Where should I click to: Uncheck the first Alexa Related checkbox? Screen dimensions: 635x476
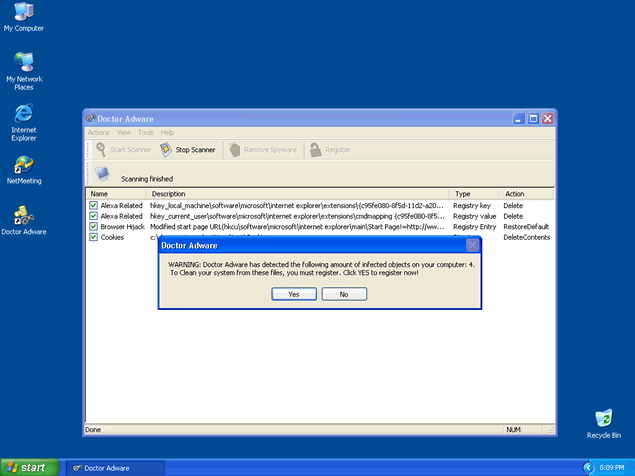pyautogui.click(x=93, y=205)
